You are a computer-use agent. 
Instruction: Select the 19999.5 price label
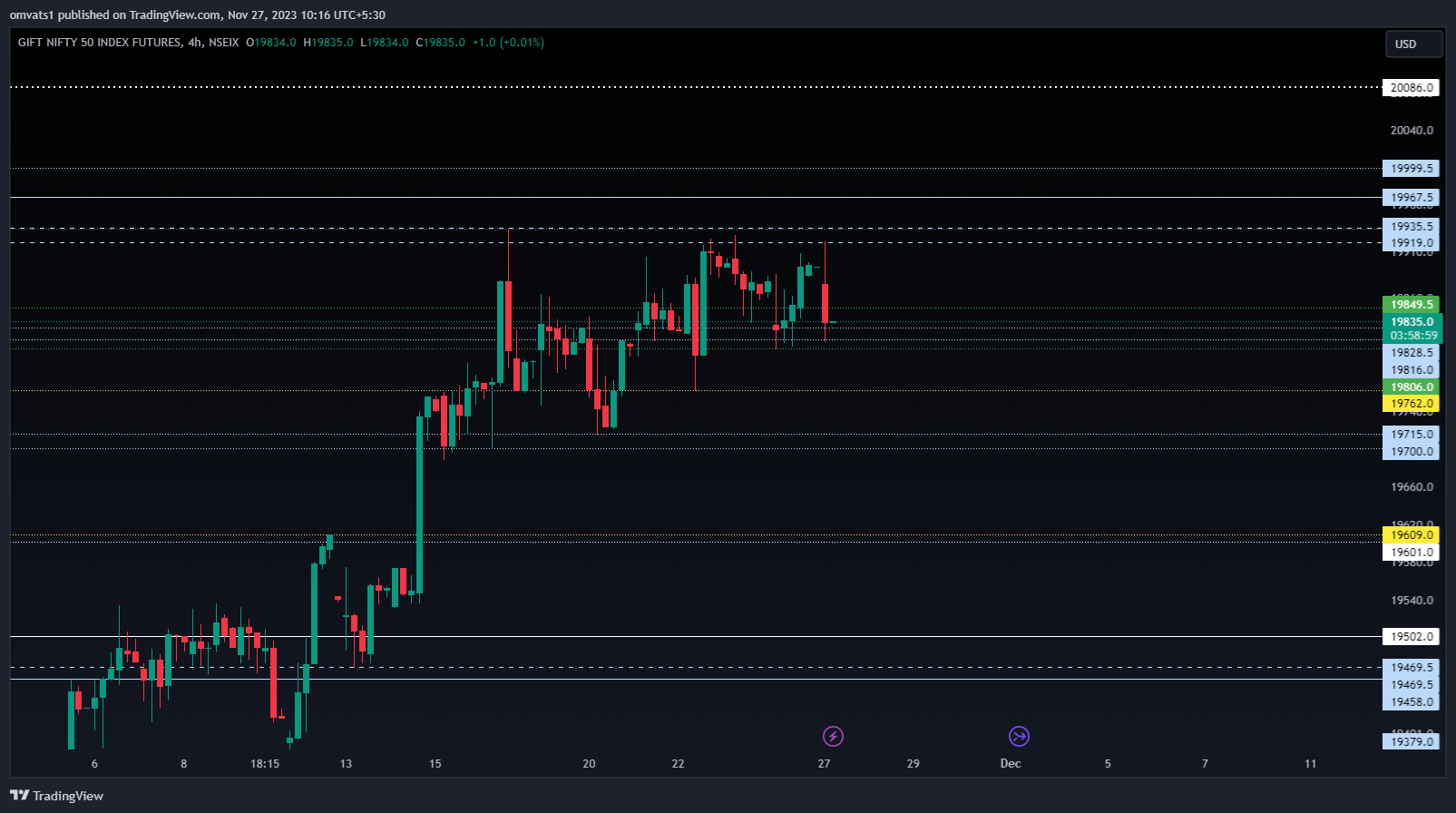pyautogui.click(x=1411, y=168)
